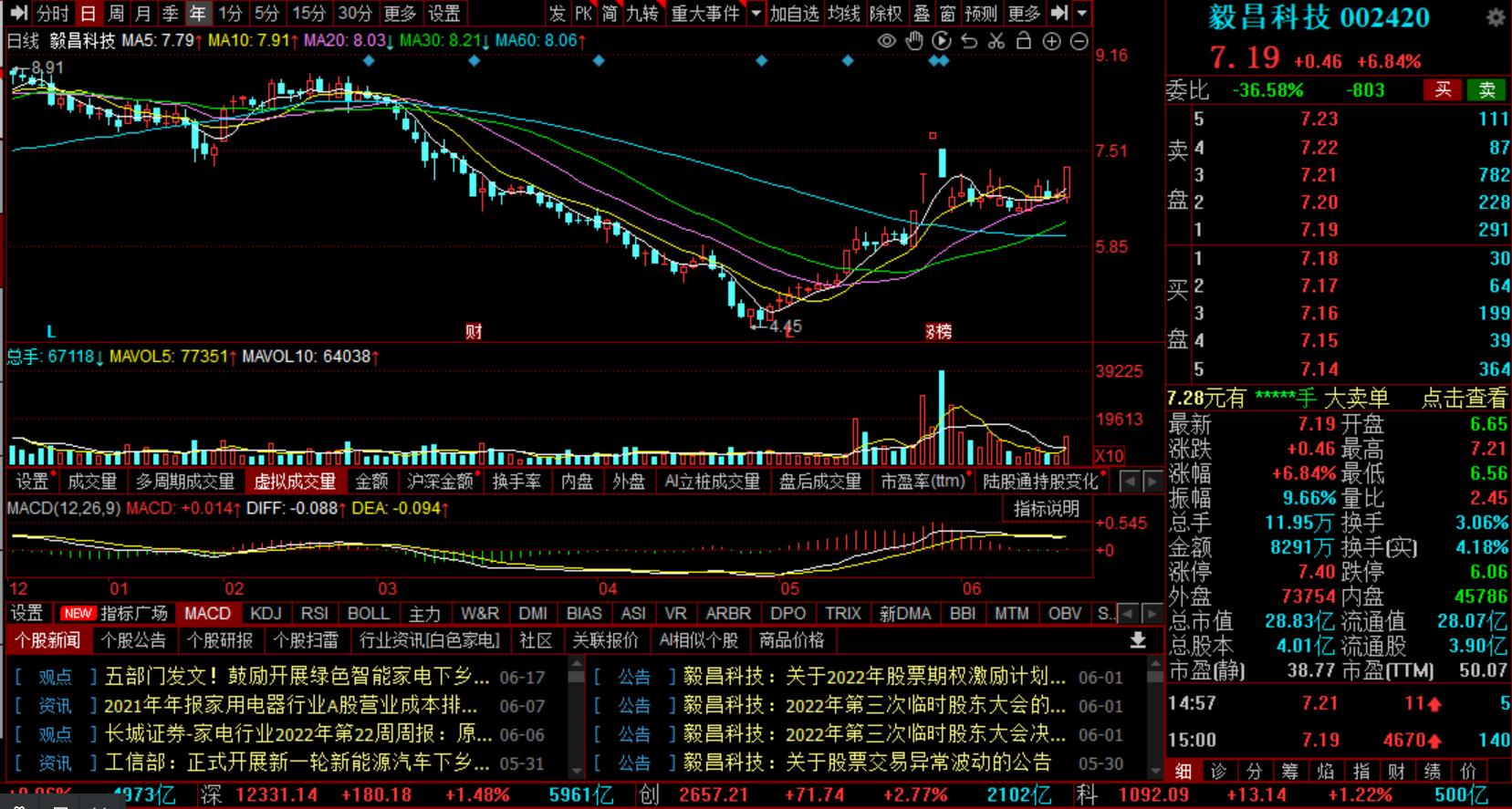Click the red 买 buy button
Viewport: 1512px width, 809px height.
tap(1443, 89)
